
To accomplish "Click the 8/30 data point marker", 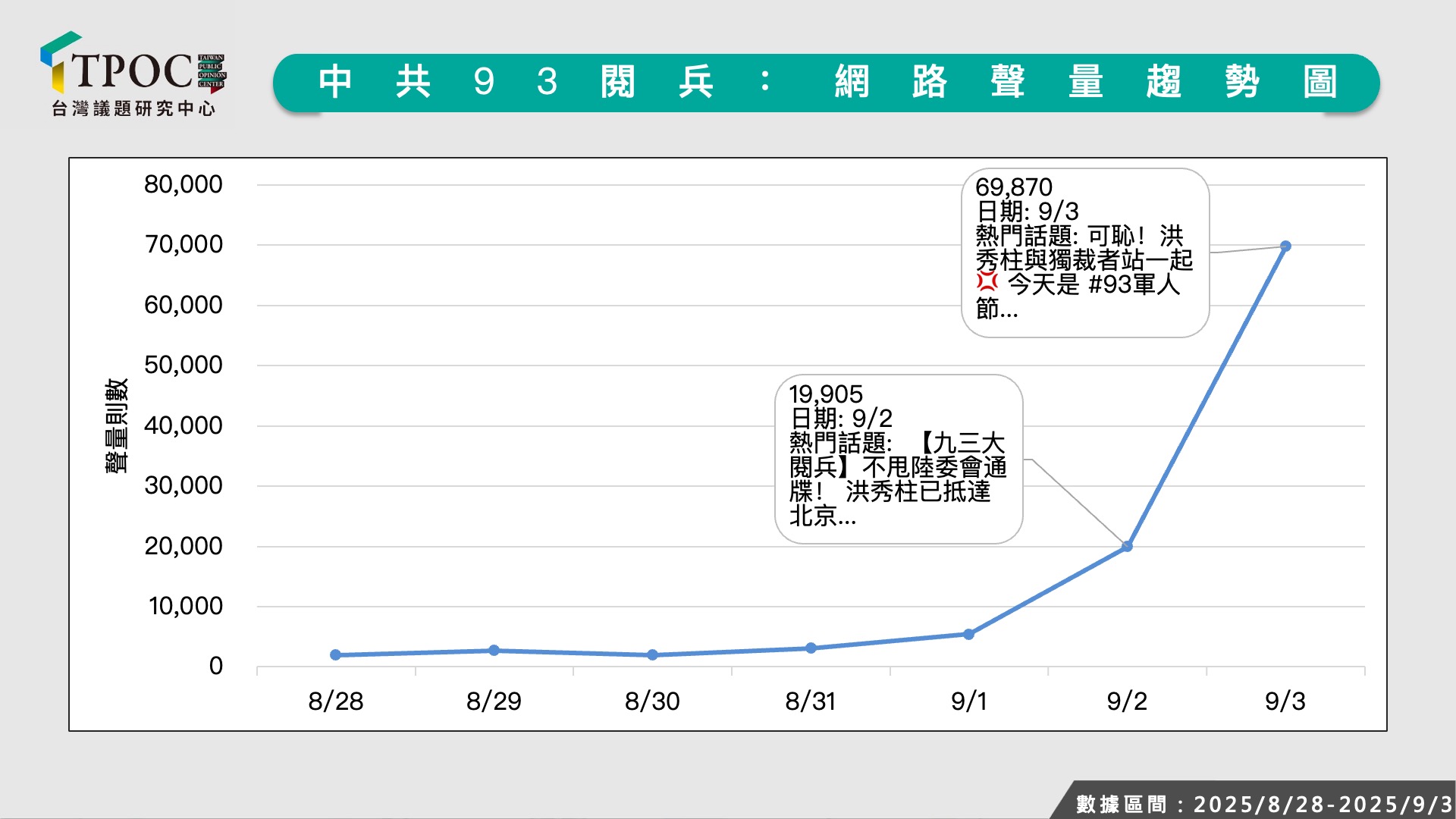I will pos(652,654).
